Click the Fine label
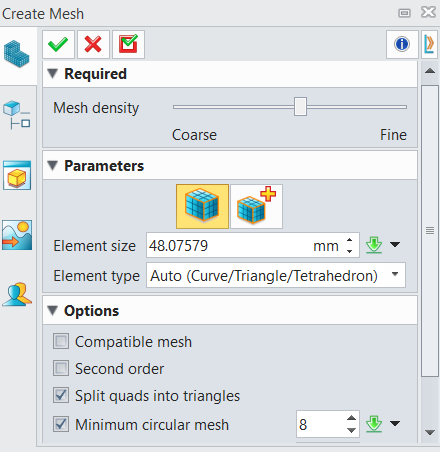Image resolution: width=440 pixels, height=452 pixels. pyautogui.click(x=393, y=135)
